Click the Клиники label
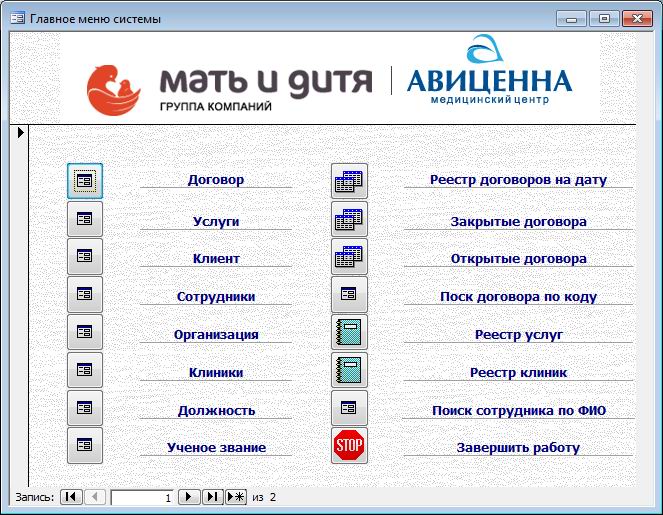Viewport: 663px width, 515px height. pyautogui.click(x=216, y=373)
